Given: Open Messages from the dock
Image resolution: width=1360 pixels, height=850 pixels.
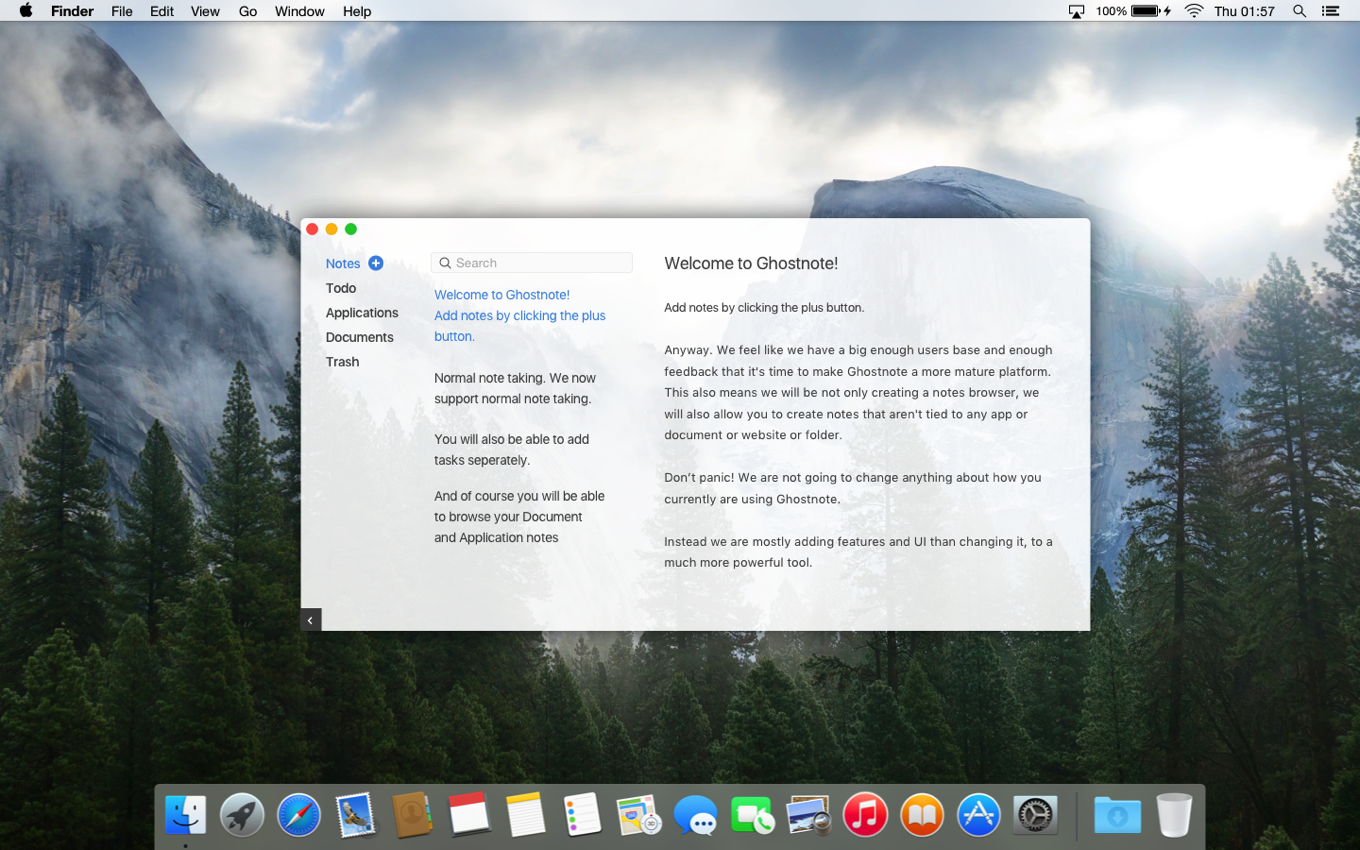Looking at the screenshot, I should pos(695,815).
